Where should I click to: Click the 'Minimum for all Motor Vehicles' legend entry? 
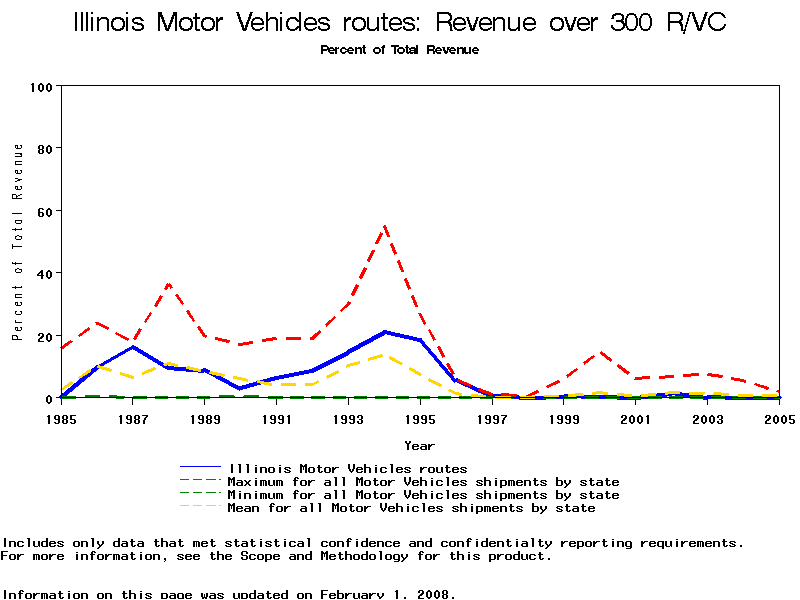(x=423, y=495)
